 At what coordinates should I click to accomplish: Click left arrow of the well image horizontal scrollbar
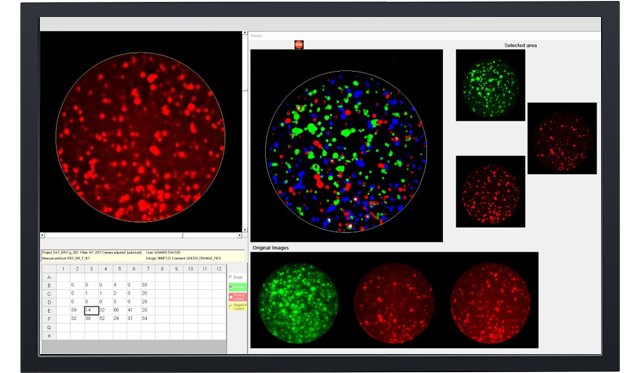pyautogui.click(x=42, y=235)
